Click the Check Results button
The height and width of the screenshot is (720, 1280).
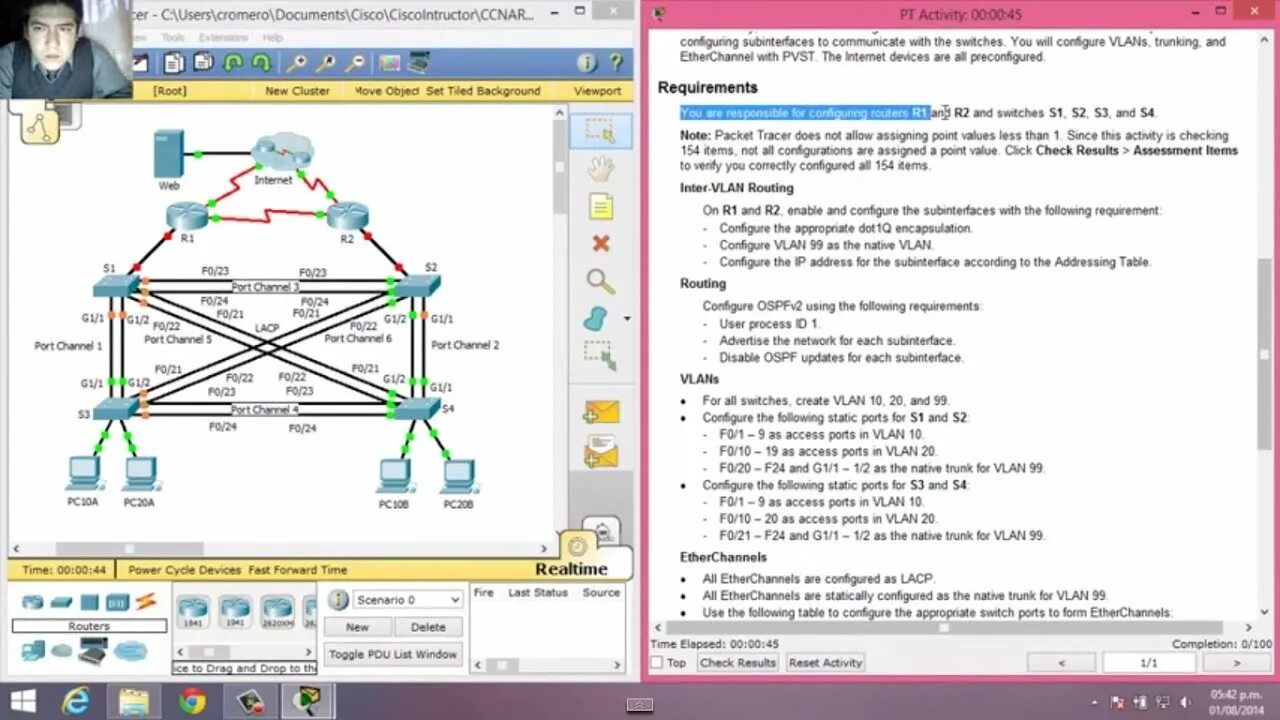click(x=737, y=662)
